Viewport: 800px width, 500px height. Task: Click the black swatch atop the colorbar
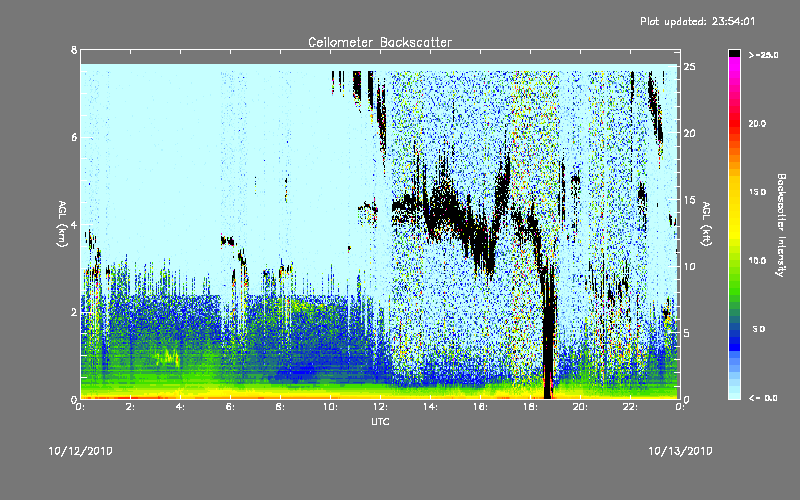734,53
